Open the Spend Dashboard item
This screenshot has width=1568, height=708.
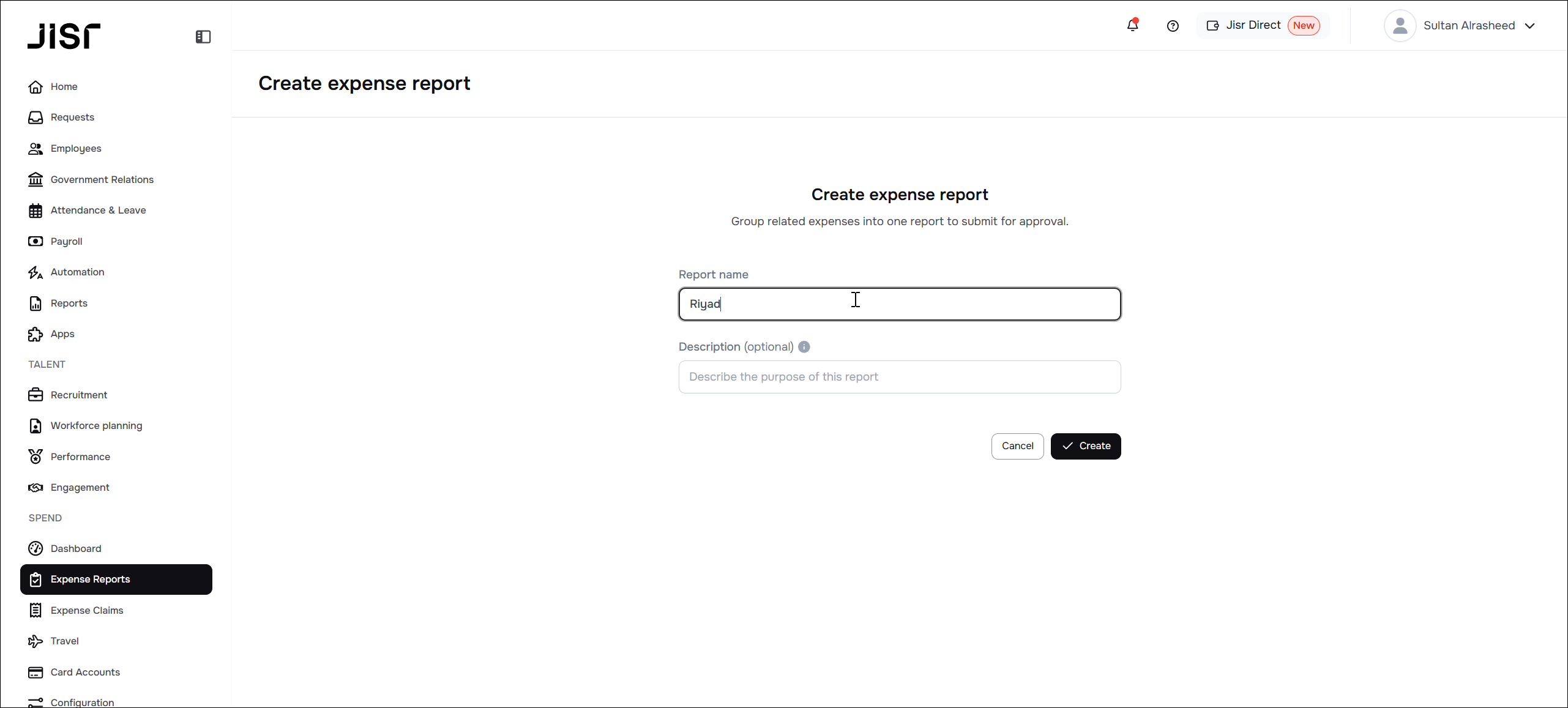(x=76, y=548)
